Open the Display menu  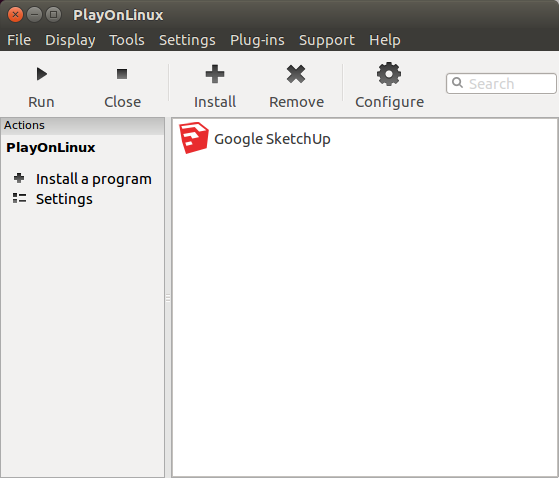click(x=70, y=40)
